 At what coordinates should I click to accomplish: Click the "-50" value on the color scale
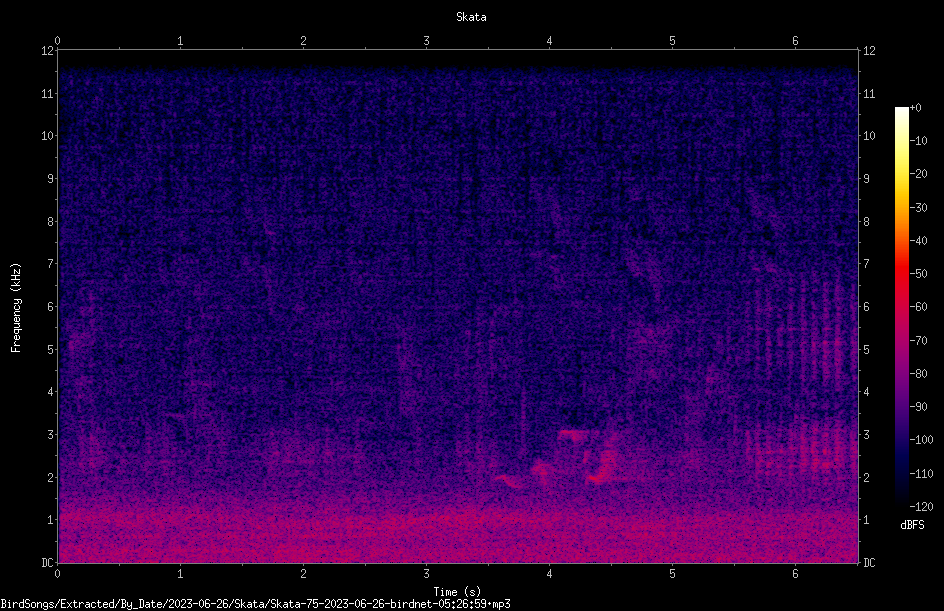coord(919,274)
